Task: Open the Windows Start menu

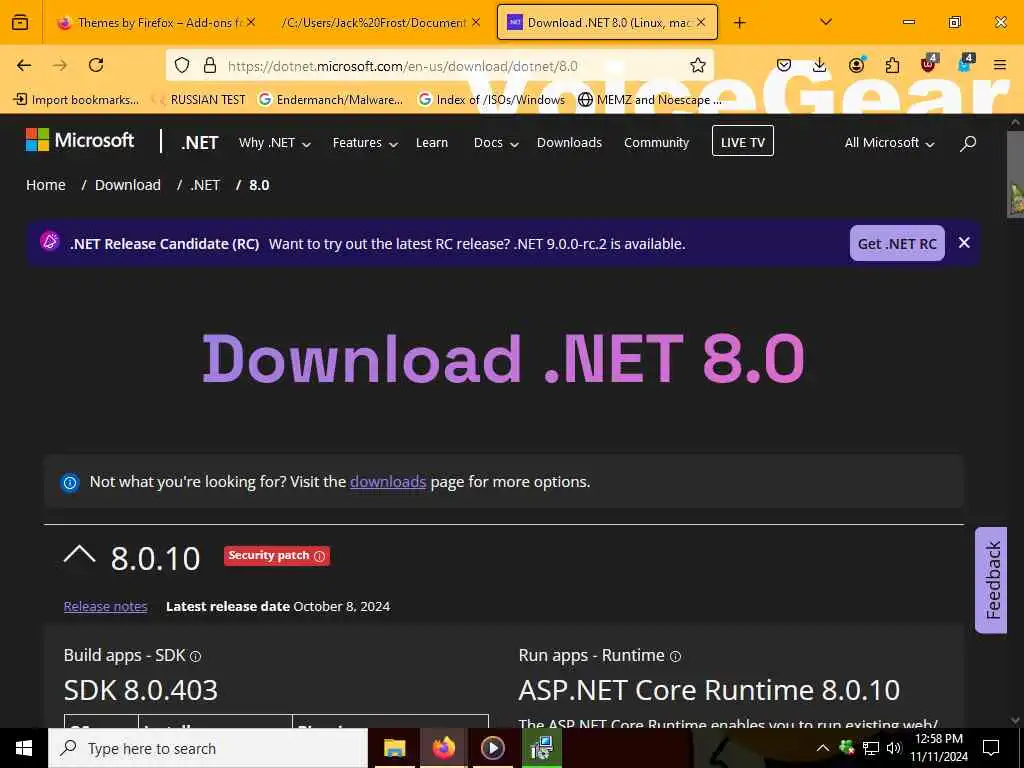Action: click(x=24, y=748)
